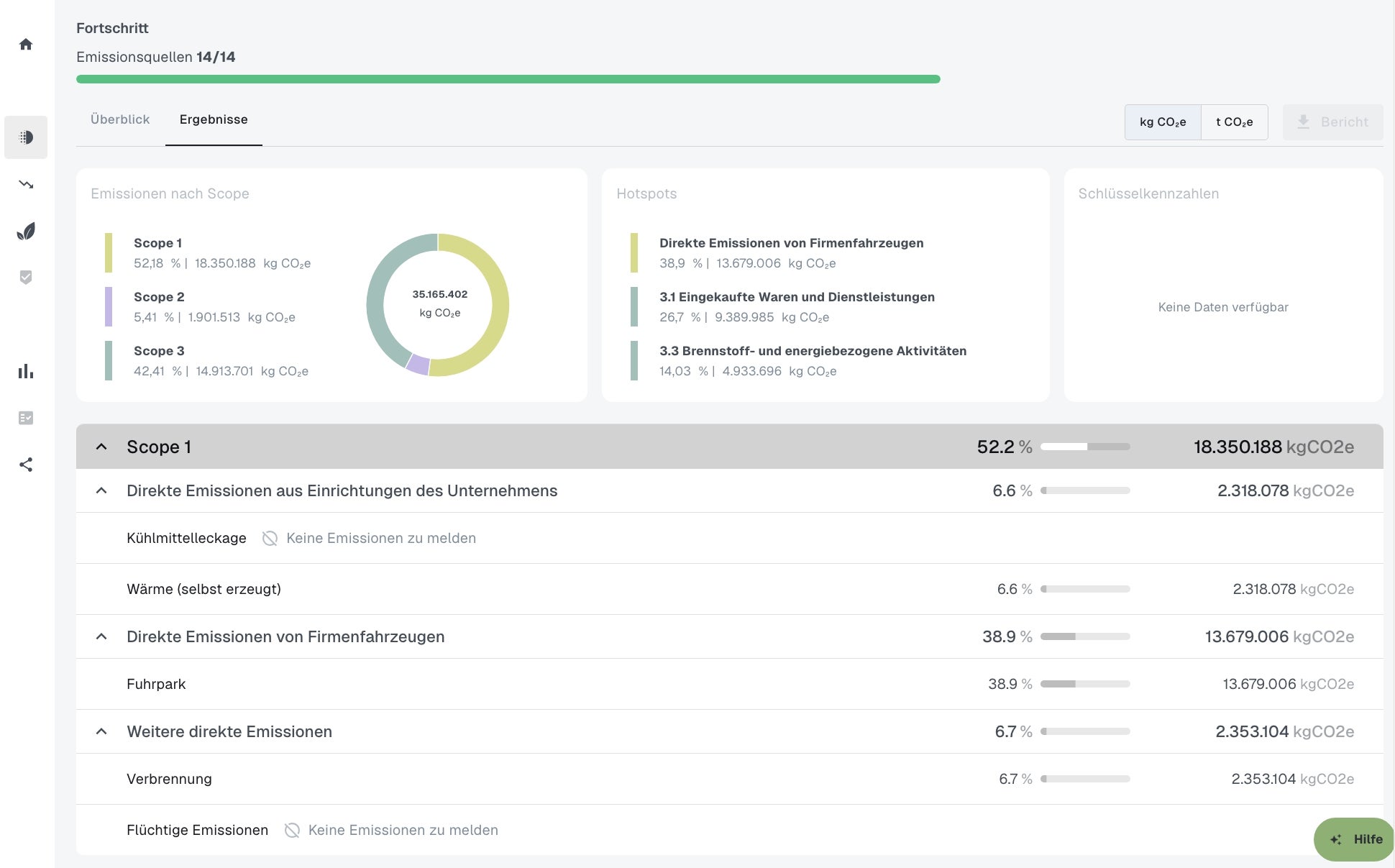Switch units to kg CO₂e
Image resolution: width=1395 pixels, height=868 pixels.
click(x=1162, y=122)
